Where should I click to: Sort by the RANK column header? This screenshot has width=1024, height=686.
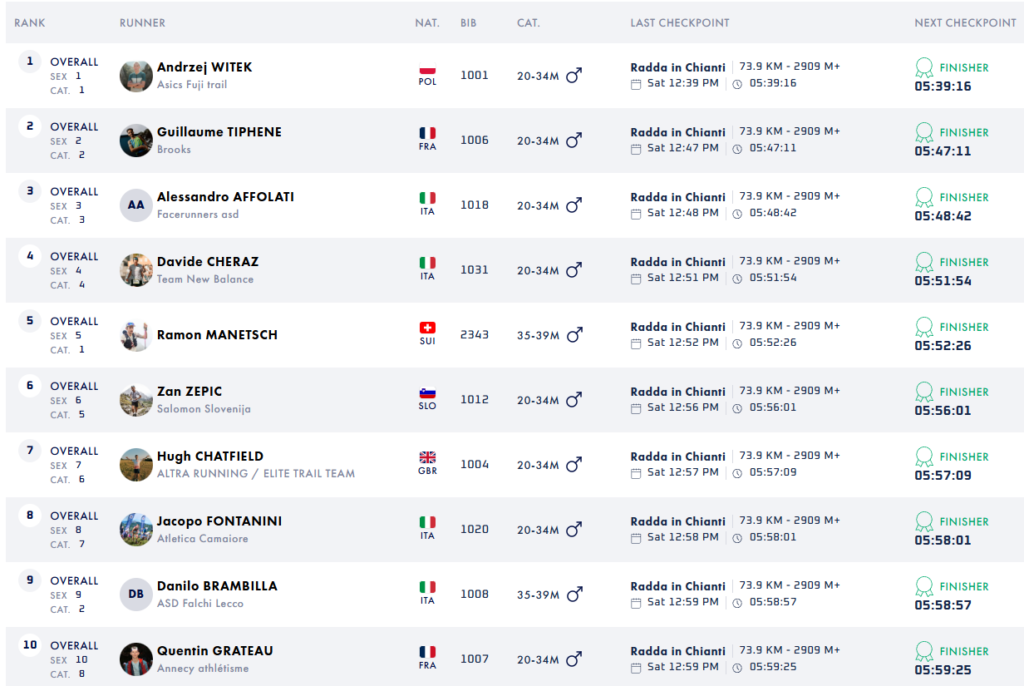click(30, 23)
